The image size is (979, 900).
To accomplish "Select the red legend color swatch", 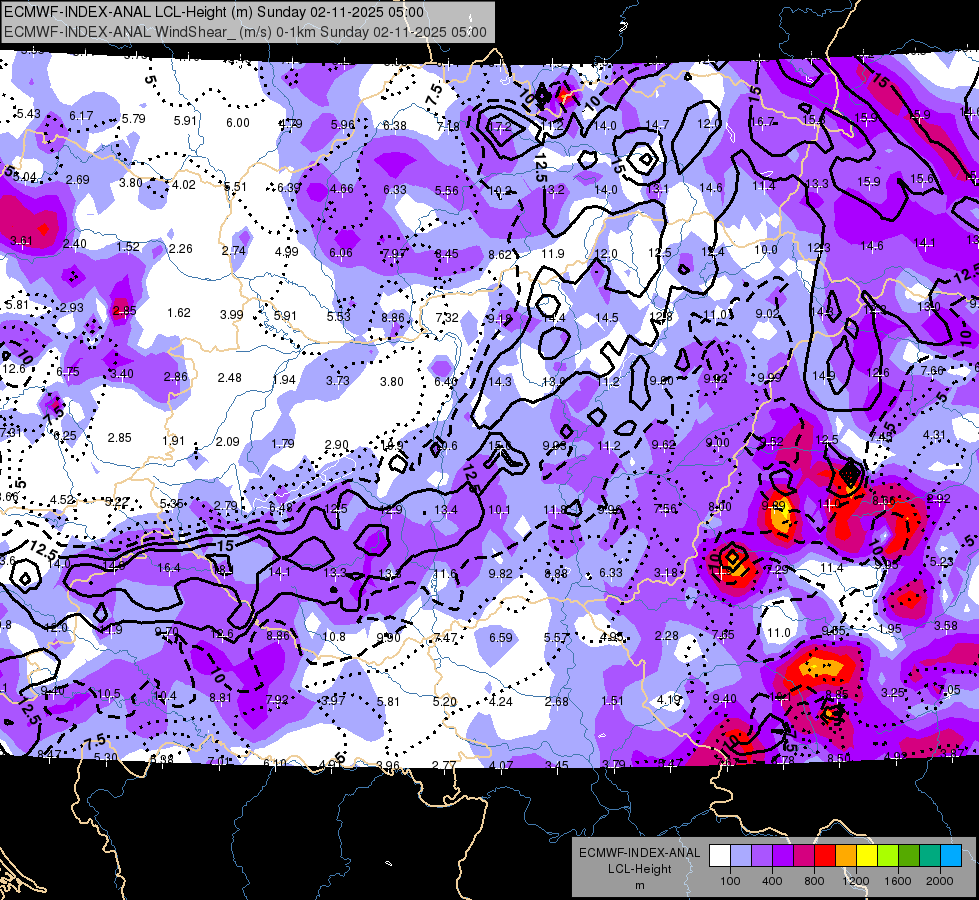I will [824, 856].
